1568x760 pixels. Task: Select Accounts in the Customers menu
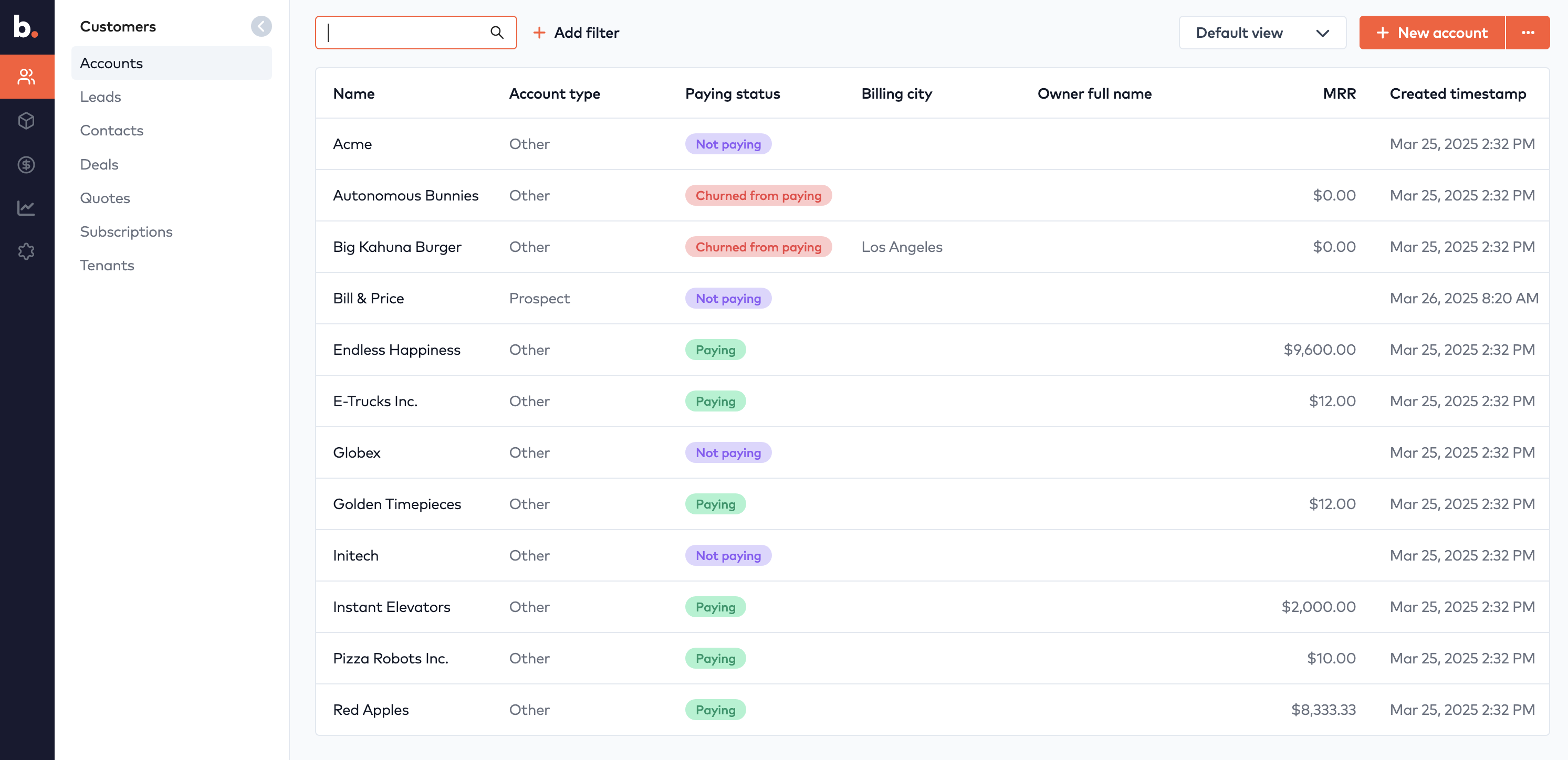tap(171, 64)
